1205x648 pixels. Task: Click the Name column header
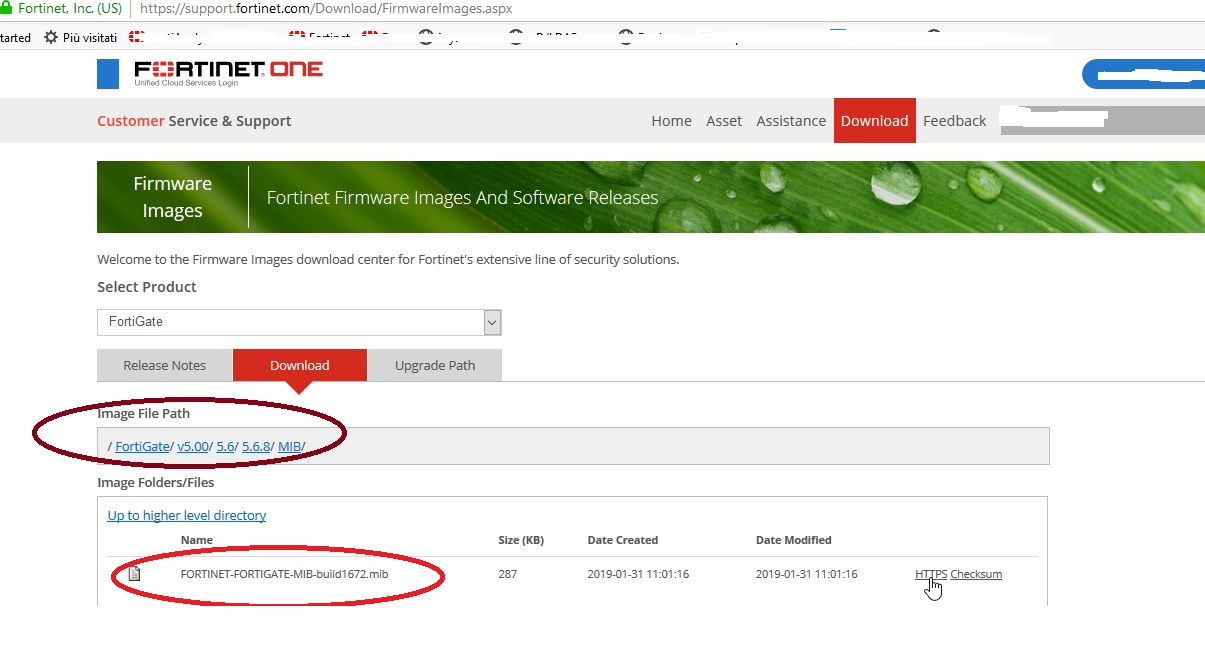pyautogui.click(x=196, y=540)
